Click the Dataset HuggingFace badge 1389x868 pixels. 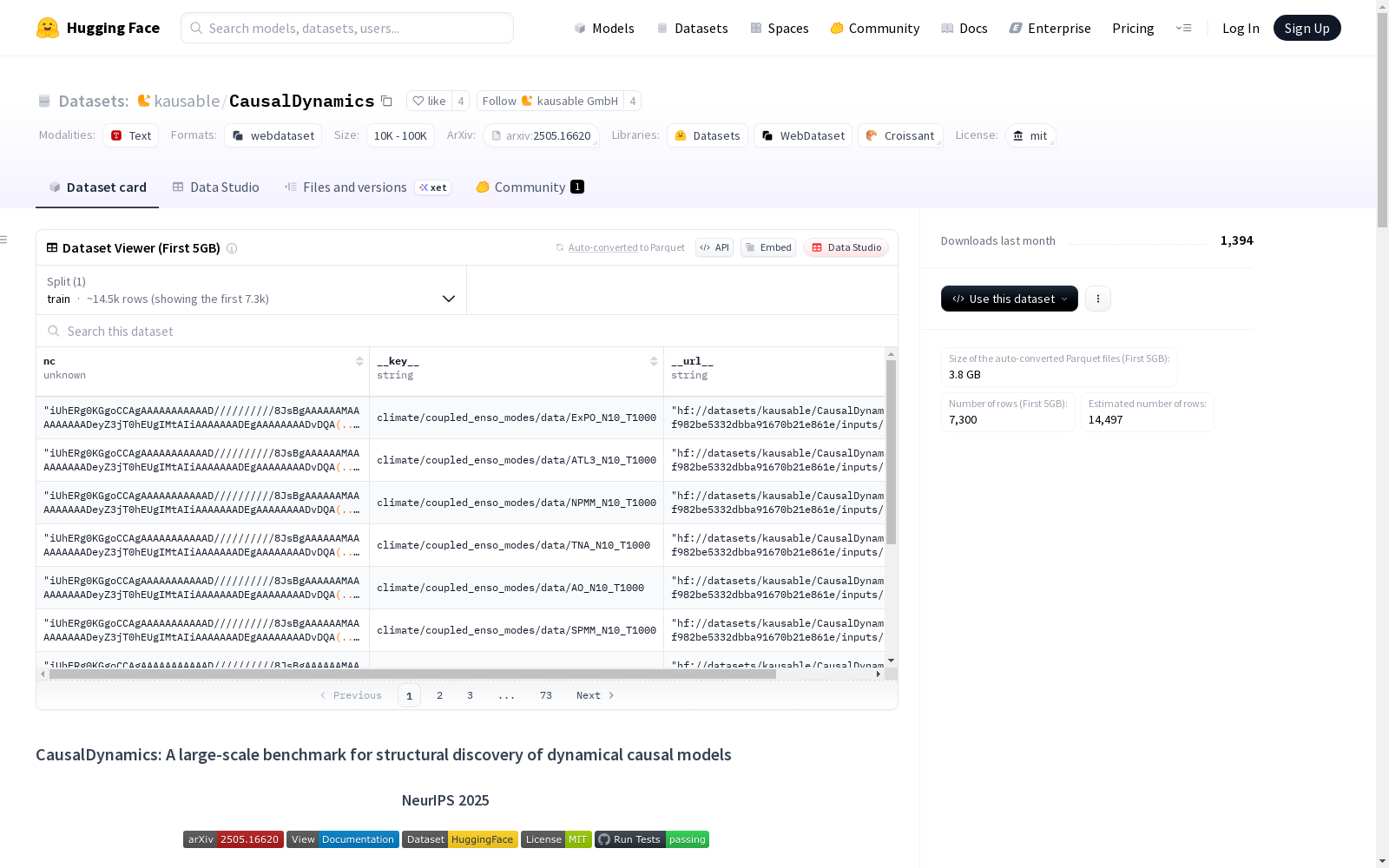click(x=460, y=839)
